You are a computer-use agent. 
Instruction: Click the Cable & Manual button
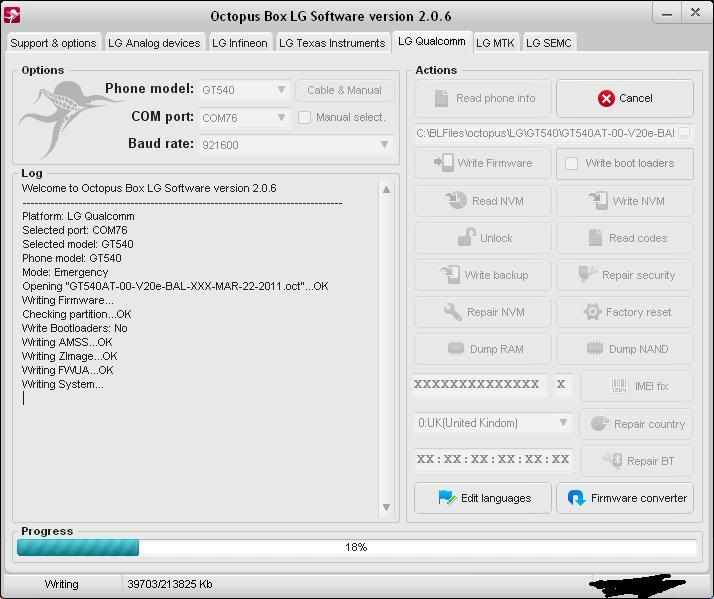(344, 90)
